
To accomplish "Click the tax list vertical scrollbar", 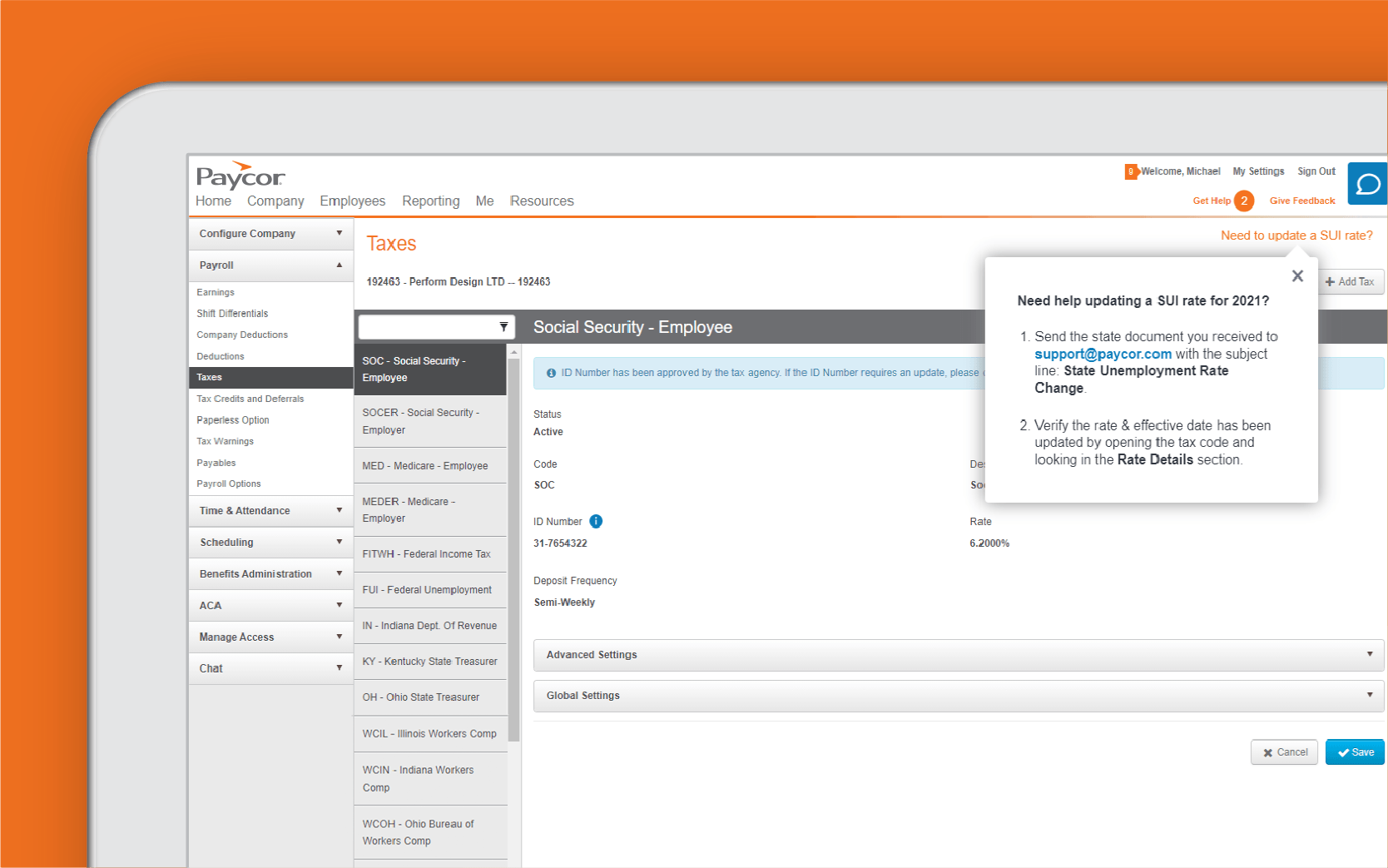I will 513,549.
